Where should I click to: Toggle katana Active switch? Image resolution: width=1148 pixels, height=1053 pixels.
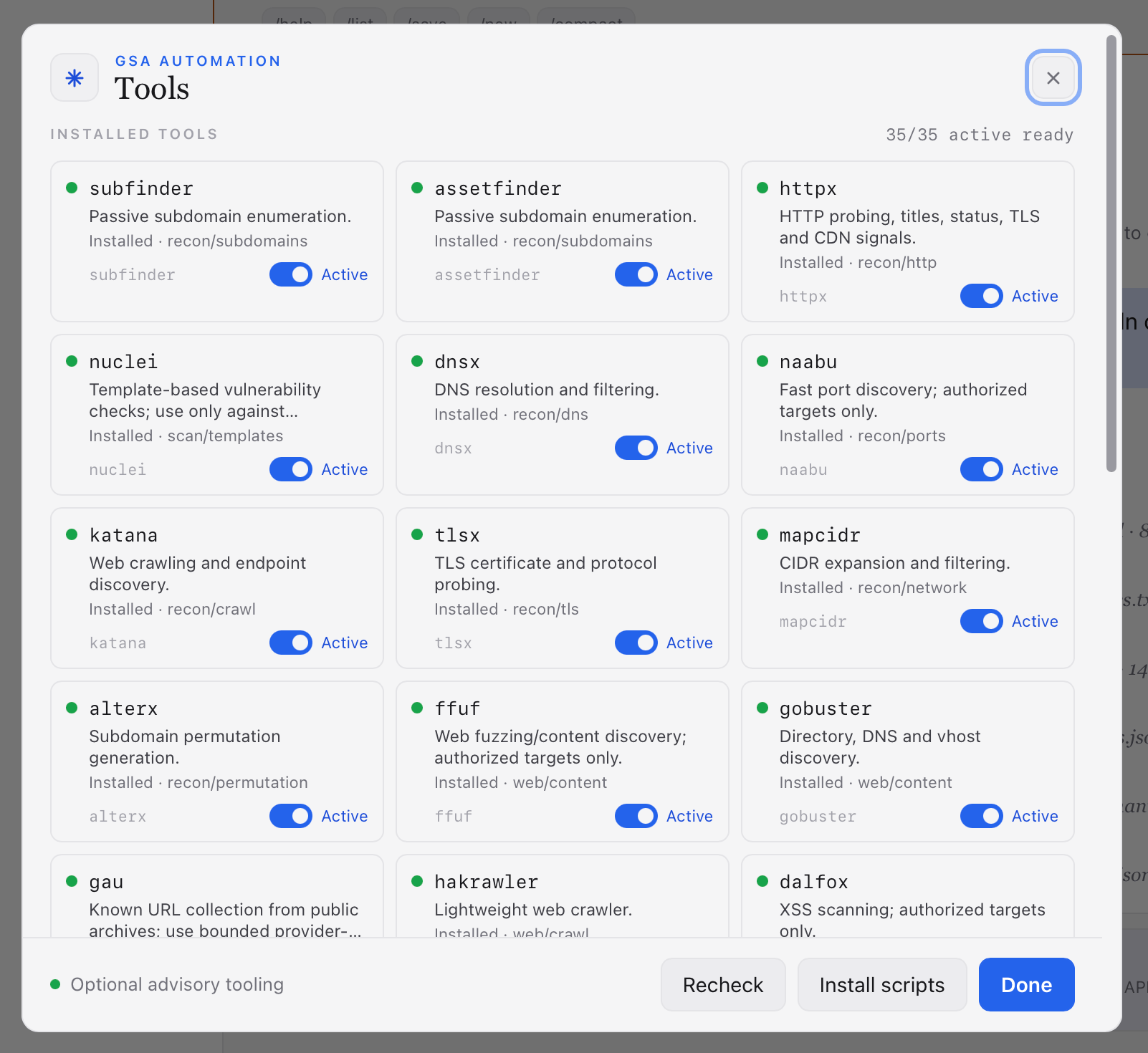(x=291, y=643)
